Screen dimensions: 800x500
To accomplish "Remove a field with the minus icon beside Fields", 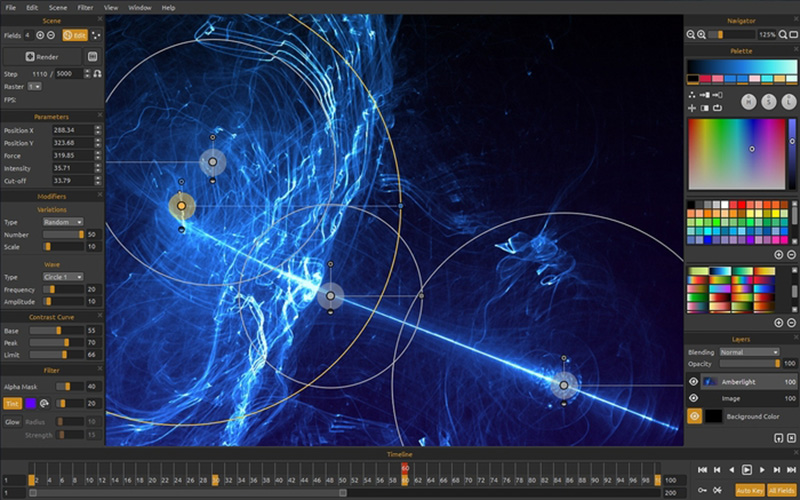I will (x=51, y=35).
